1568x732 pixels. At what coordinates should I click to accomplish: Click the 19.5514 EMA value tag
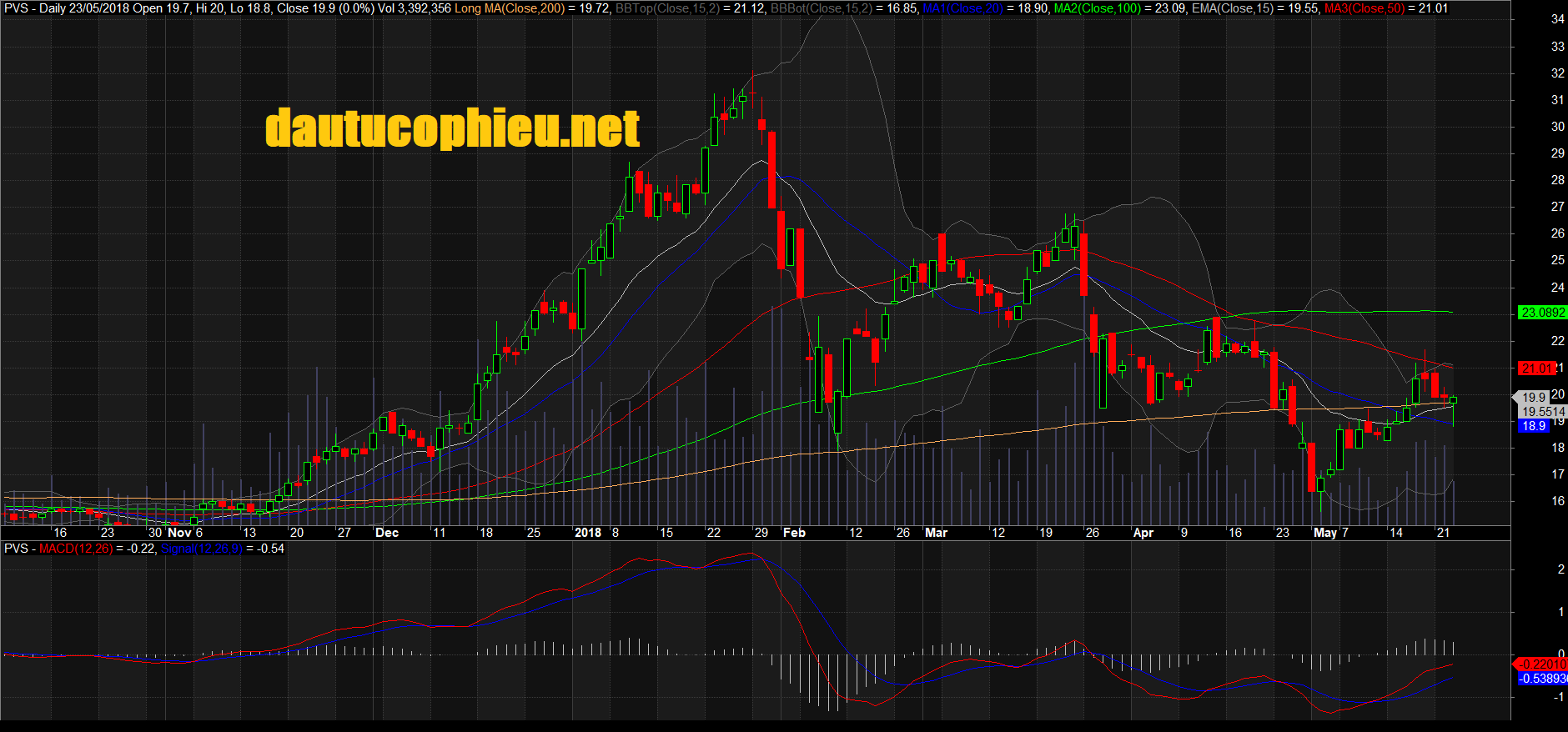tap(1542, 412)
